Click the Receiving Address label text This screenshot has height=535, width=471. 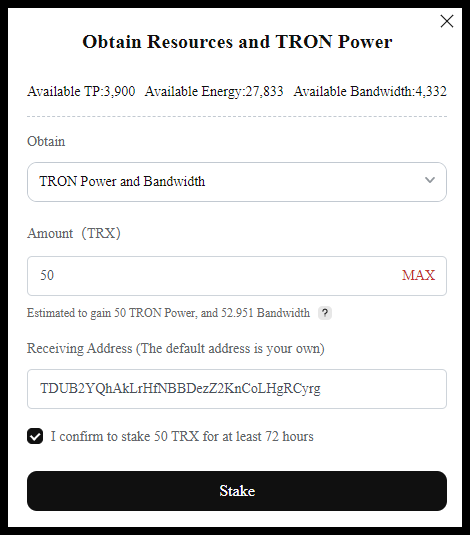coord(176,348)
